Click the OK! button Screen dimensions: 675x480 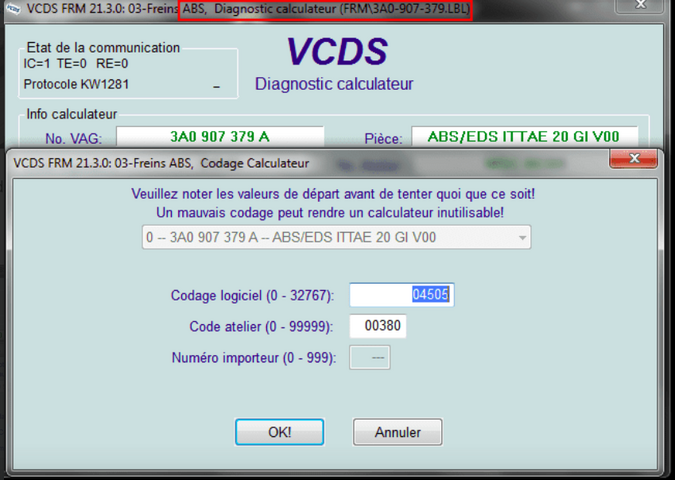pos(279,432)
